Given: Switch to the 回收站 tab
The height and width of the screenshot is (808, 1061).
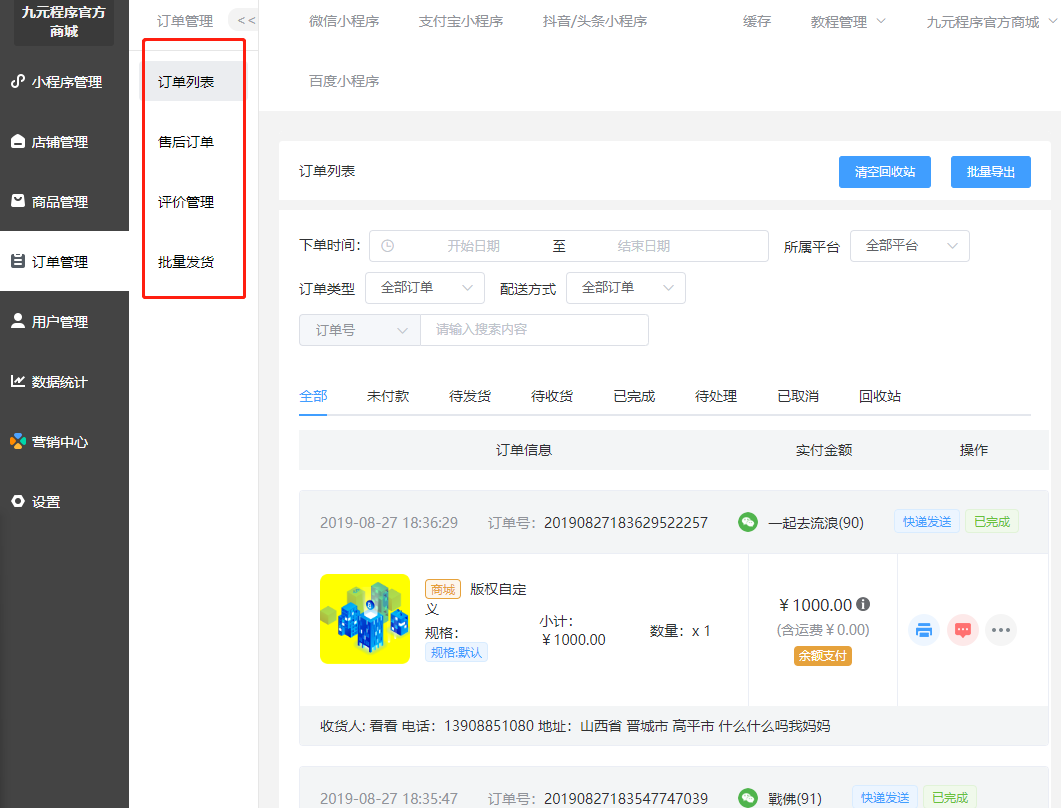Looking at the screenshot, I should tap(879, 396).
